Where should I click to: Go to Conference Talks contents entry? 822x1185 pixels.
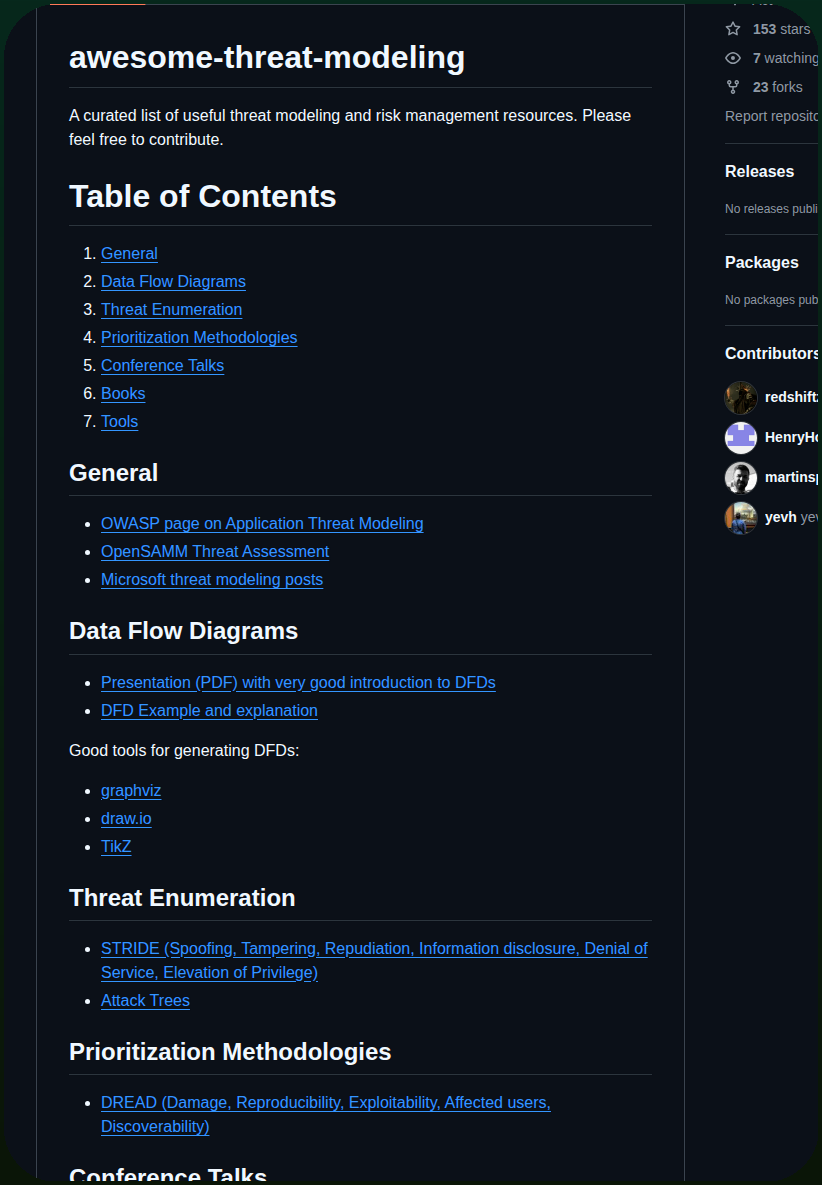[x=162, y=366]
